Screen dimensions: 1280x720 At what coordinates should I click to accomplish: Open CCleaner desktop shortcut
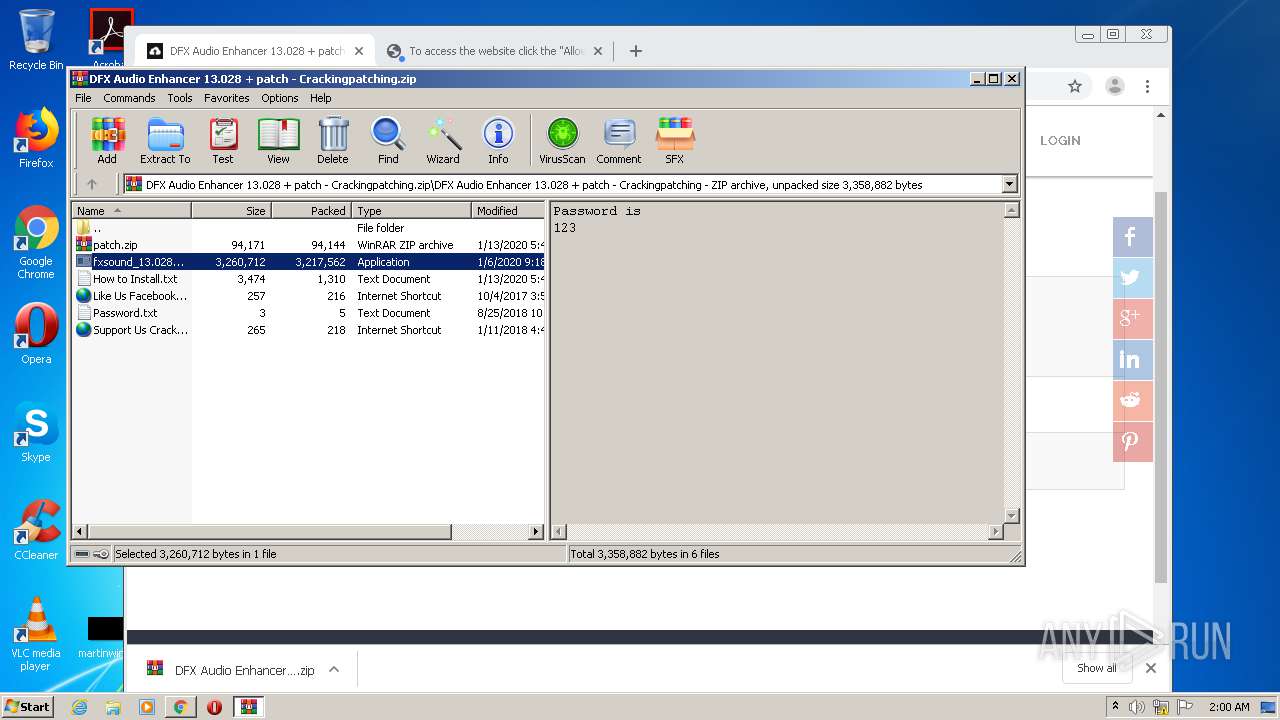click(x=36, y=531)
